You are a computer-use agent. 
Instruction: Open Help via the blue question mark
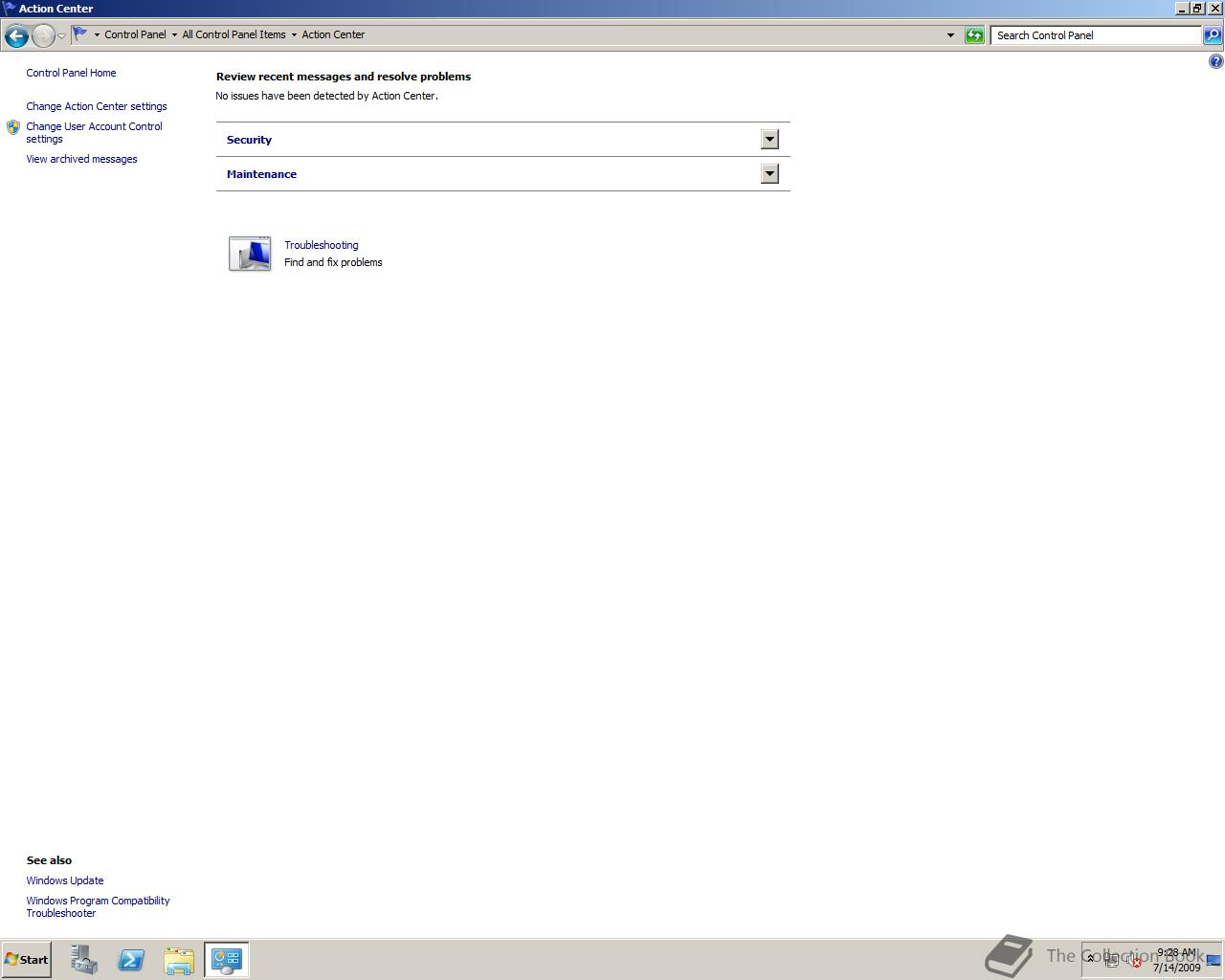point(1215,61)
